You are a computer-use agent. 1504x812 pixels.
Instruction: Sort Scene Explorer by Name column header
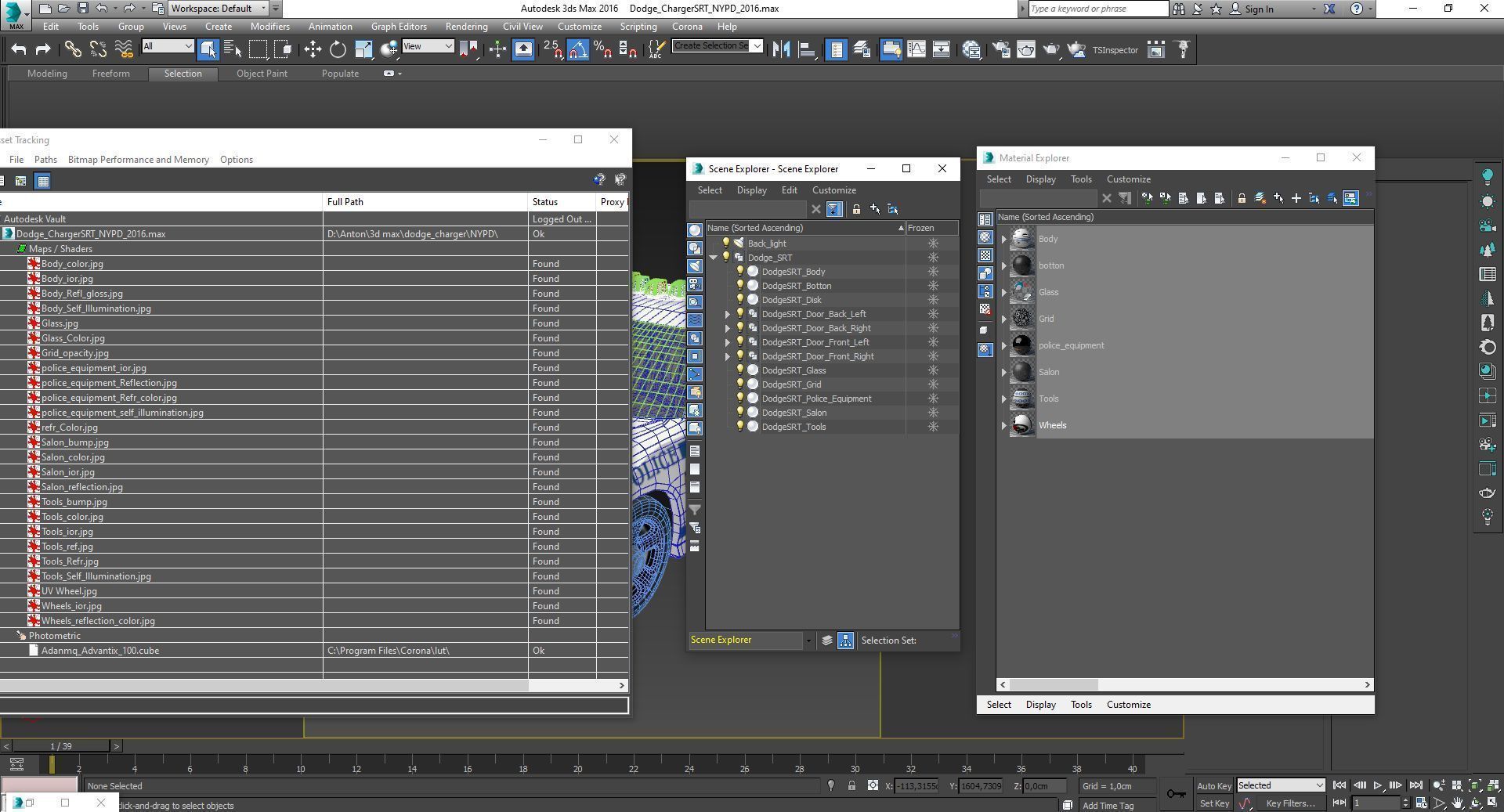805,228
